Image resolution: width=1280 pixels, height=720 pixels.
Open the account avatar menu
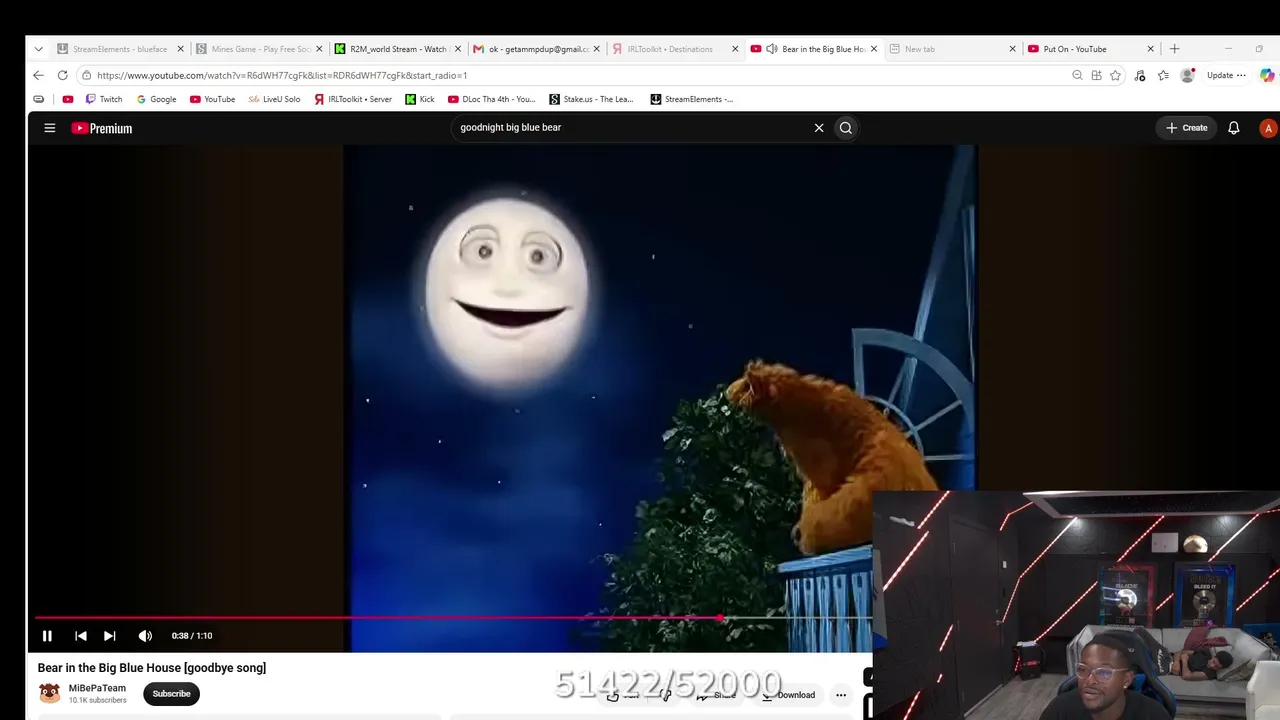(x=1268, y=128)
